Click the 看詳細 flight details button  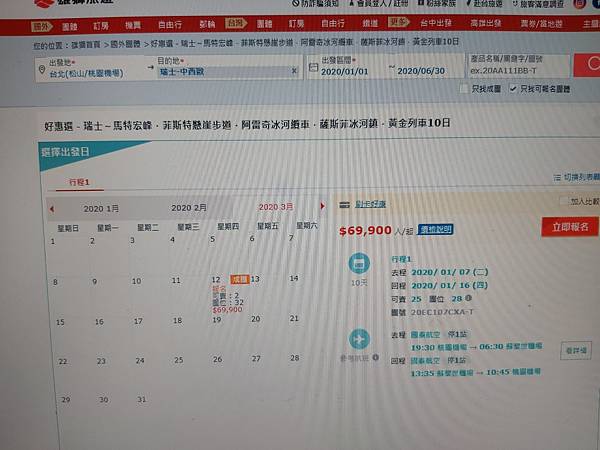(576, 351)
